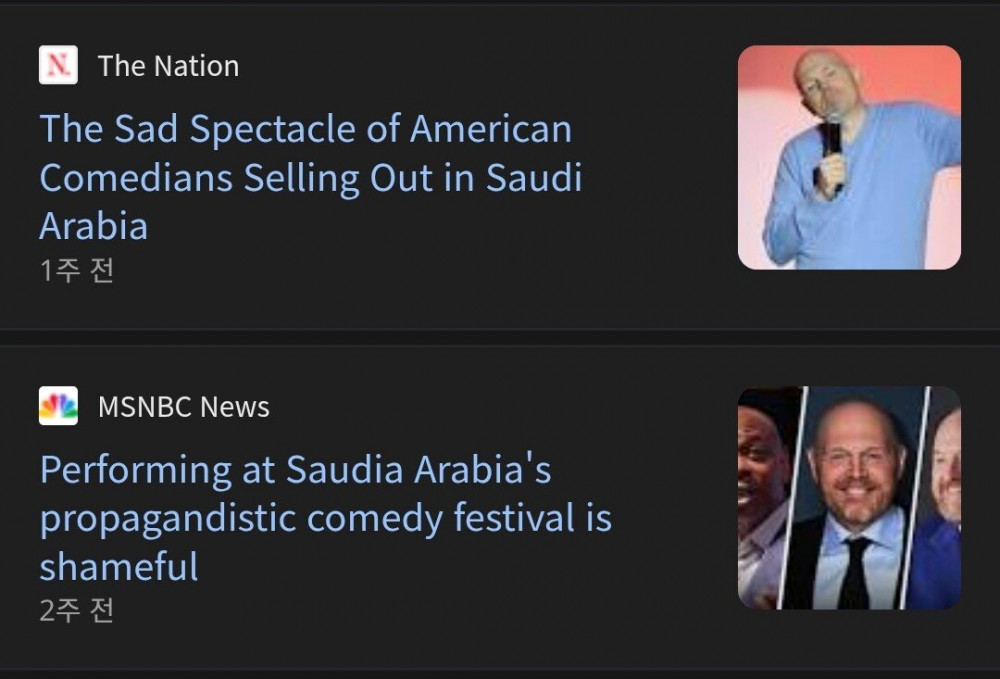The height and width of the screenshot is (679, 1000).
Task: Open The Nation publisher name
Action: click(168, 66)
